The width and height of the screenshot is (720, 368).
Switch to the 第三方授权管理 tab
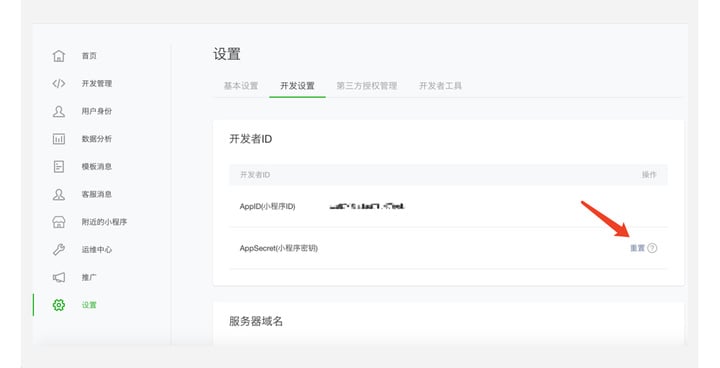tap(367, 86)
